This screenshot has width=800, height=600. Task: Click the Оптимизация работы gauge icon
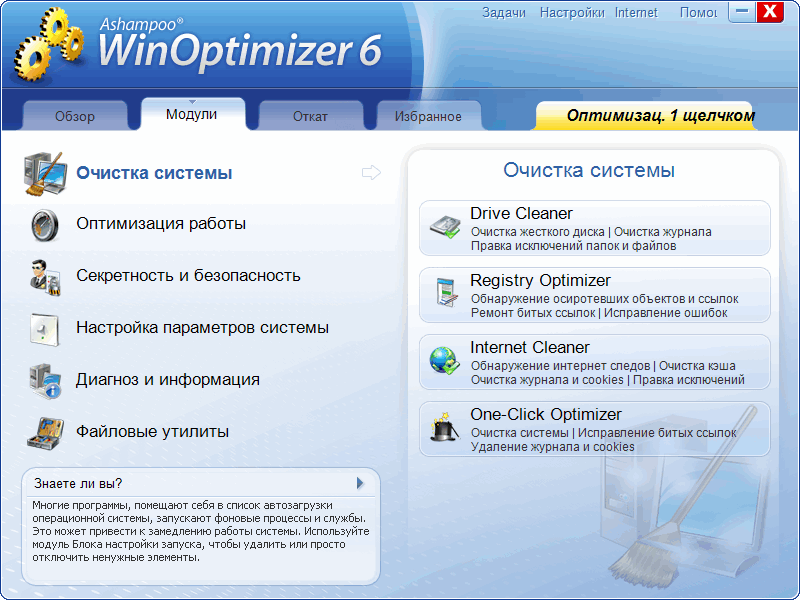[x=45, y=224]
